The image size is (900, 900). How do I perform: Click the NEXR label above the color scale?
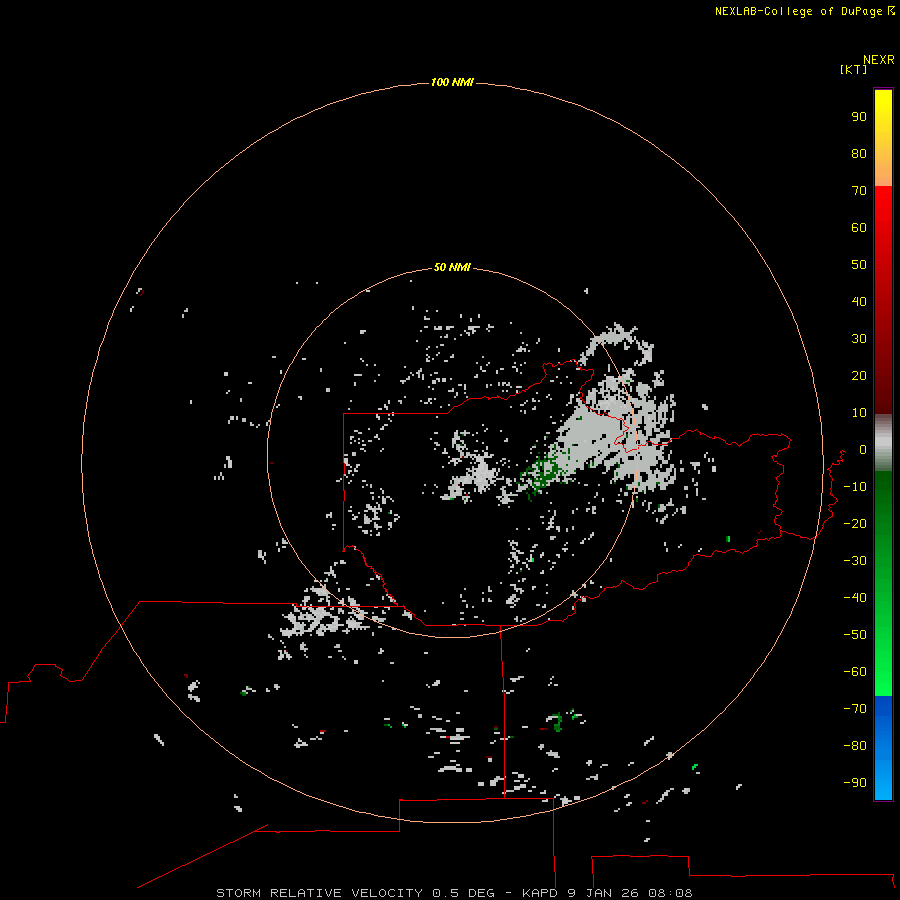(879, 60)
